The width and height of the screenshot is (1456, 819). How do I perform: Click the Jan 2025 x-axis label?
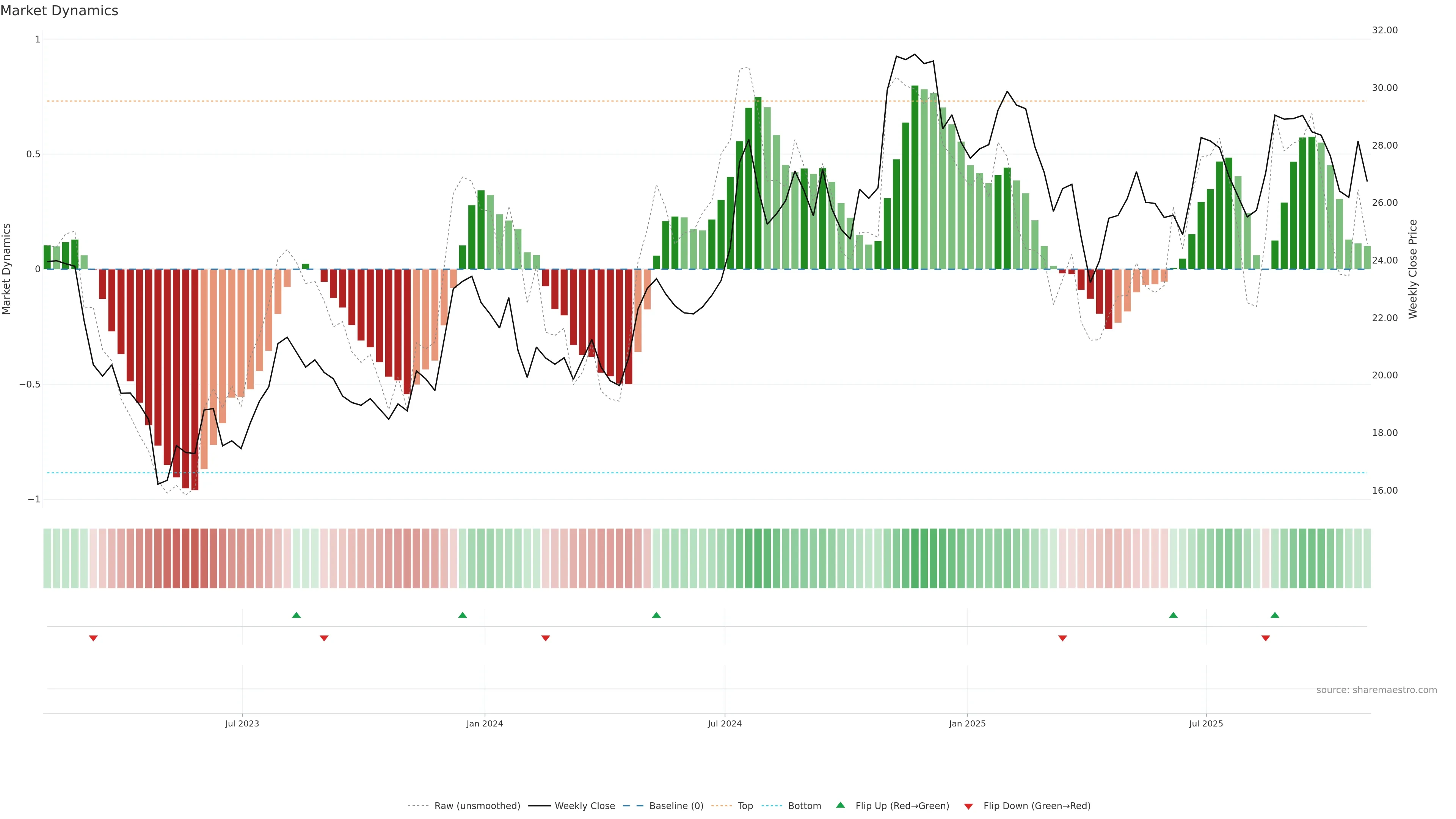click(x=967, y=723)
